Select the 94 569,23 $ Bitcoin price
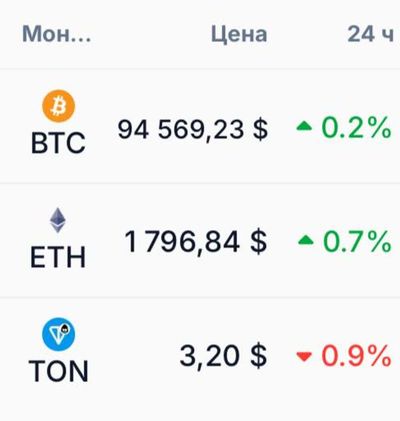400x421 pixels. [x=193, y=130]
